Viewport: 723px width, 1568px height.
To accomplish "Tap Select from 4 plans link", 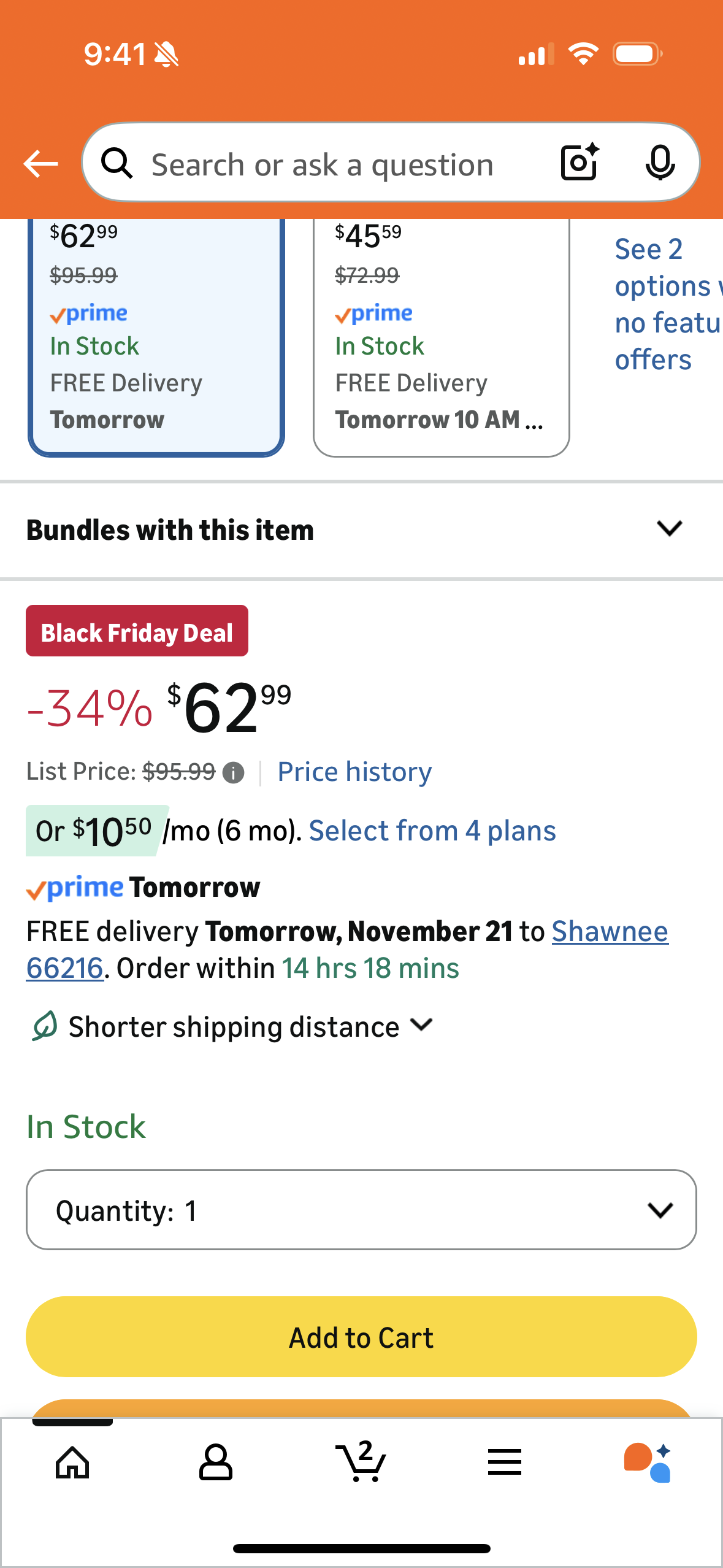I will pyautogui.click(x=432, y=831).
